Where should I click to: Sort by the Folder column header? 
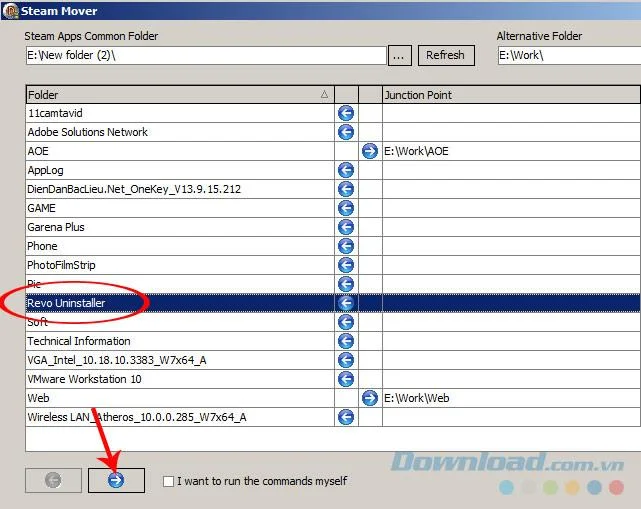coord(179,95)
